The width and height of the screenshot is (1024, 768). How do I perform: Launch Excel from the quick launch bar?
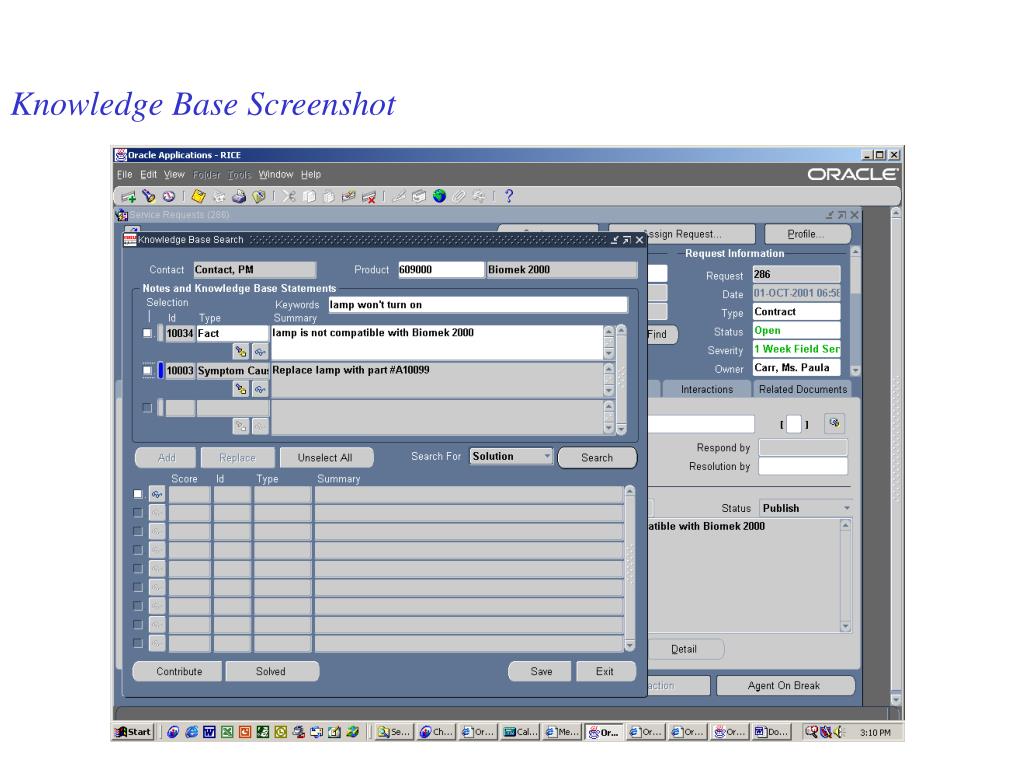tap(227, 732)
